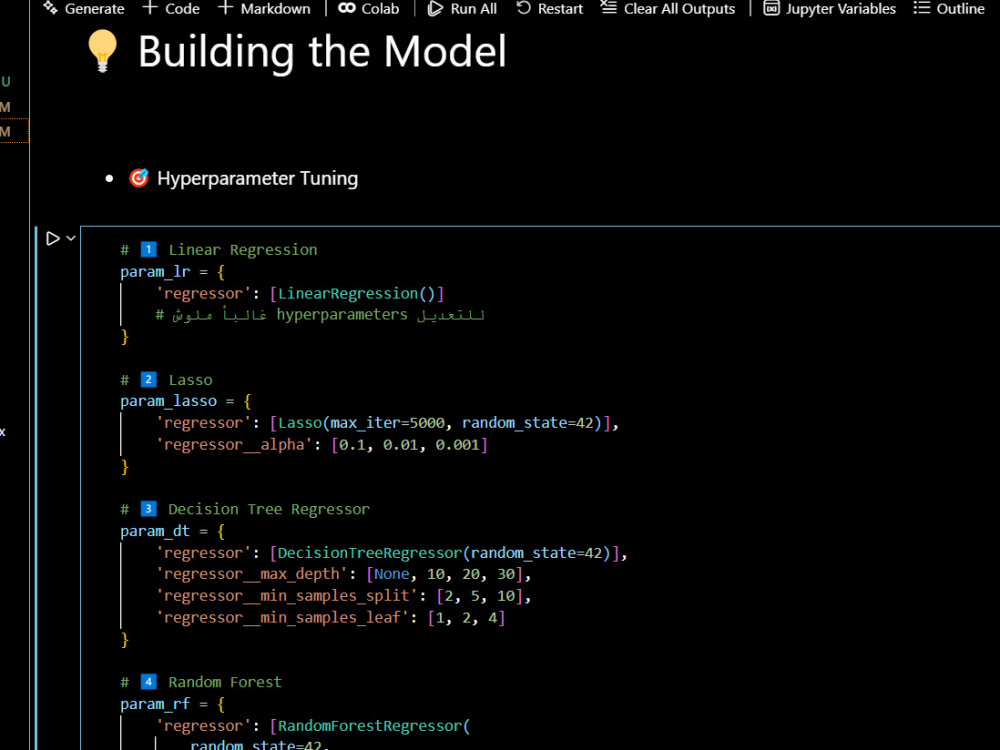The height and width of the screenshot is (750, 1000).
Task: Click the blue number 4 emoji in comment
Action: (149, 682)
